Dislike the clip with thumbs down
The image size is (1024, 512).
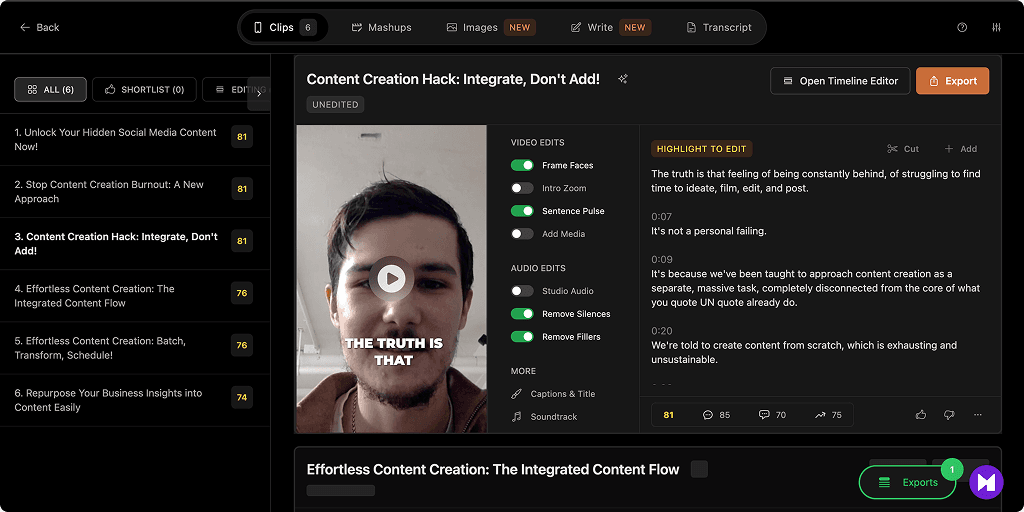coord(949,414)
